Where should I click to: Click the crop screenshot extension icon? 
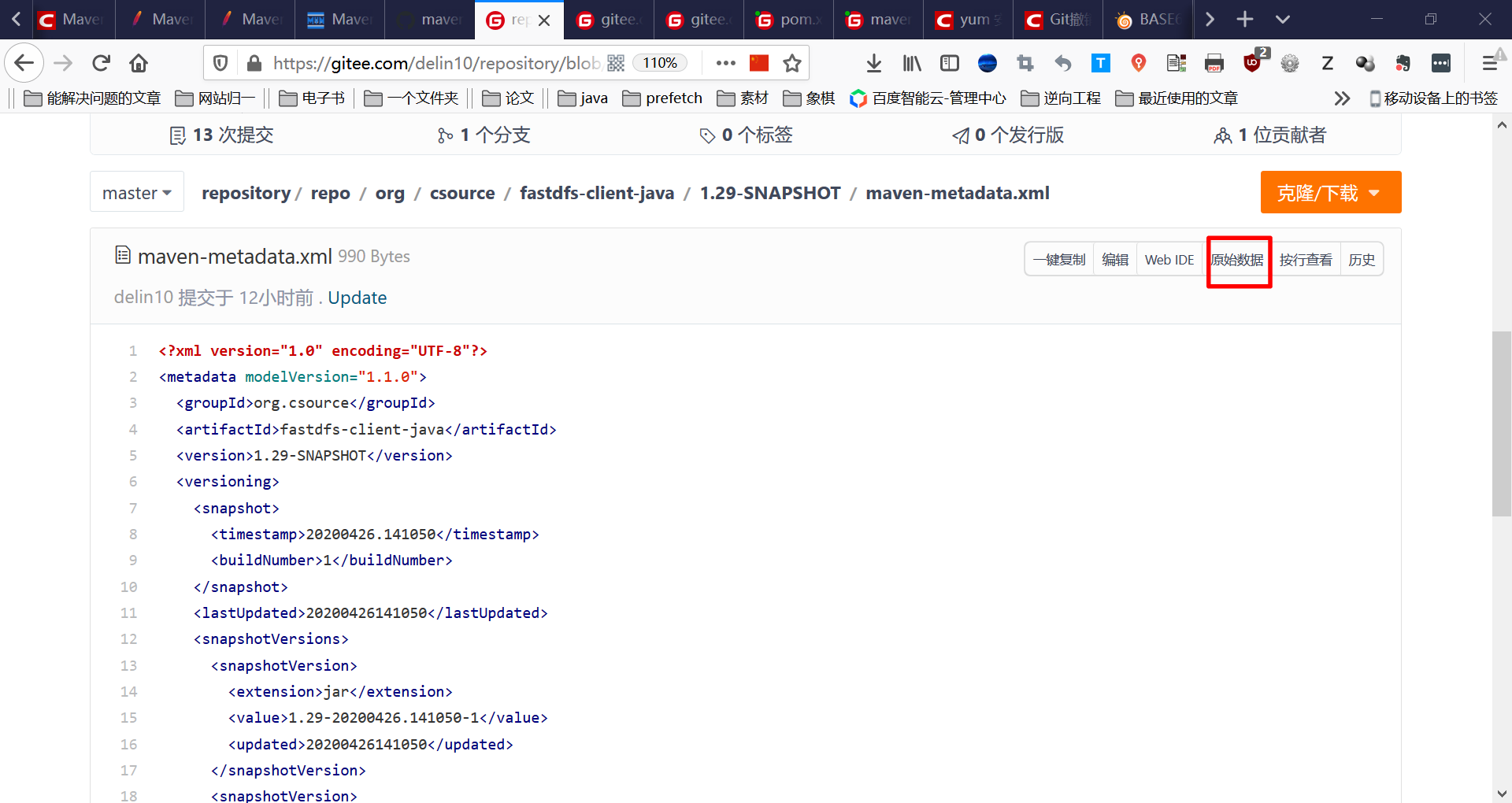(x=1025, y=63)
